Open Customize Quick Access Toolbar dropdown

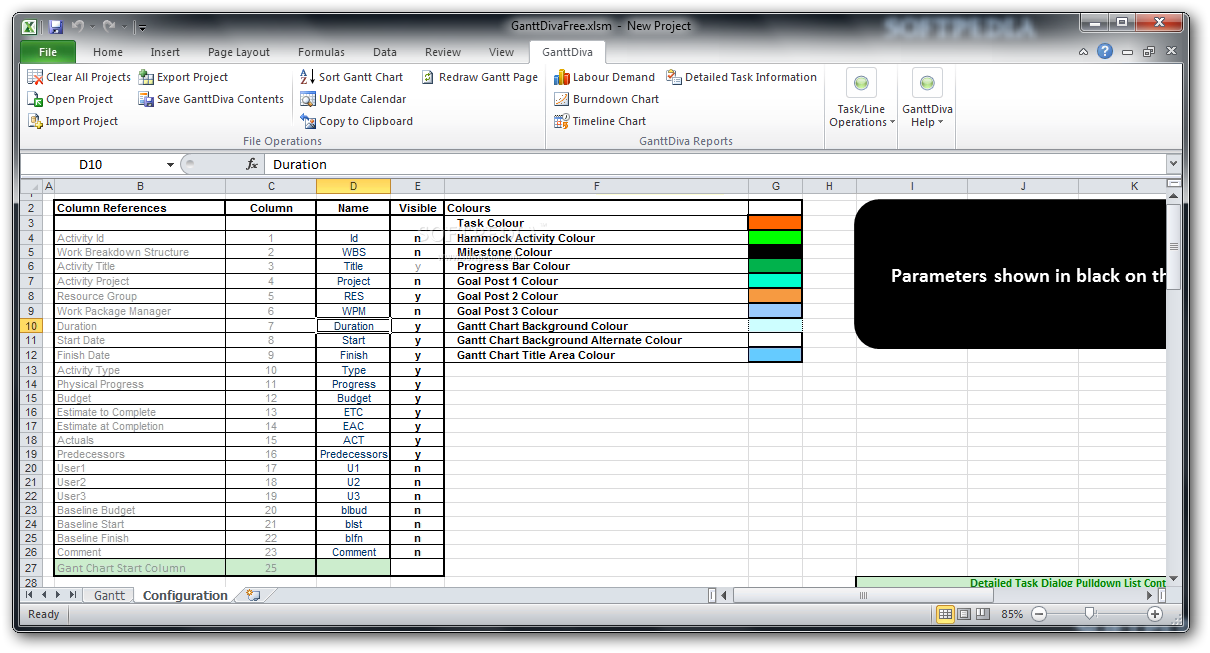pyautogui.click(x=142, y=27)
